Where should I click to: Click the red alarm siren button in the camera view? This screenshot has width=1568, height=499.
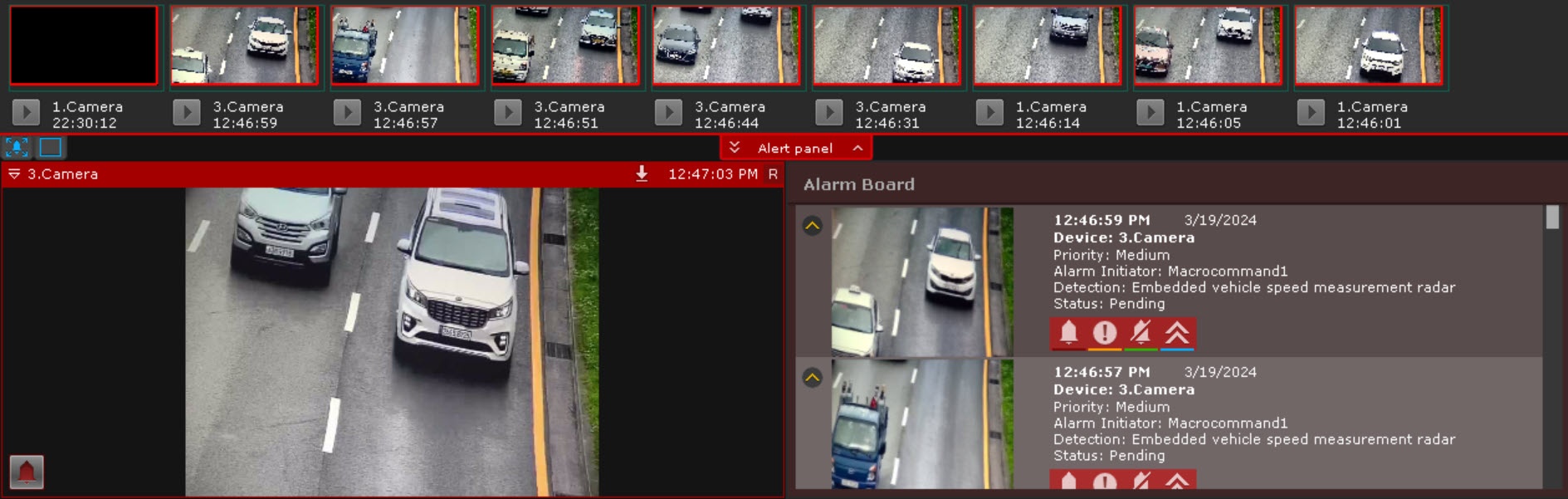tap(27, 472)
